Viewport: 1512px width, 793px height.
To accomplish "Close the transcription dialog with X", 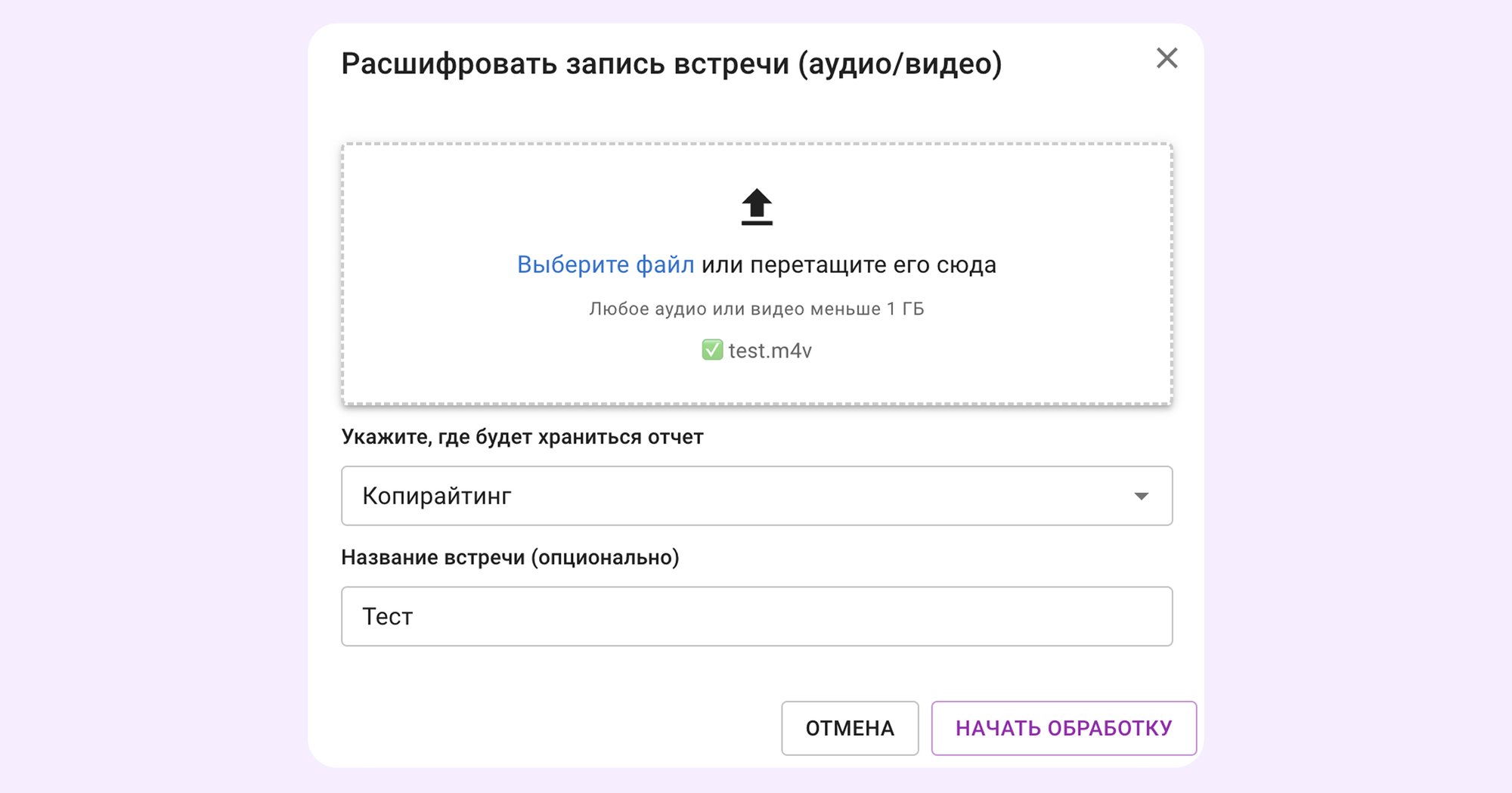I will coord(1167,58).
